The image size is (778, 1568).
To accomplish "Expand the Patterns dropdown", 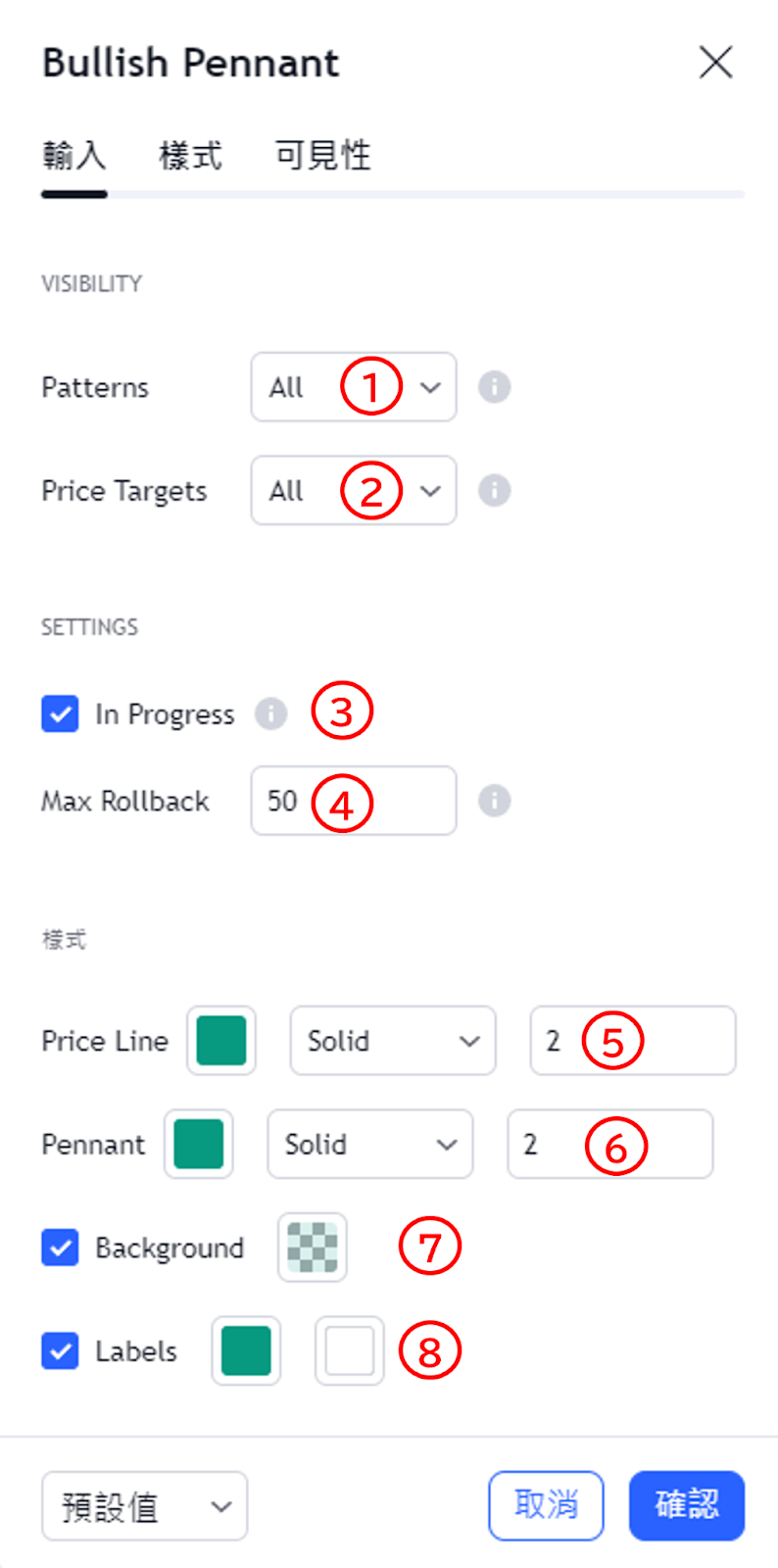I will point(354,387).
